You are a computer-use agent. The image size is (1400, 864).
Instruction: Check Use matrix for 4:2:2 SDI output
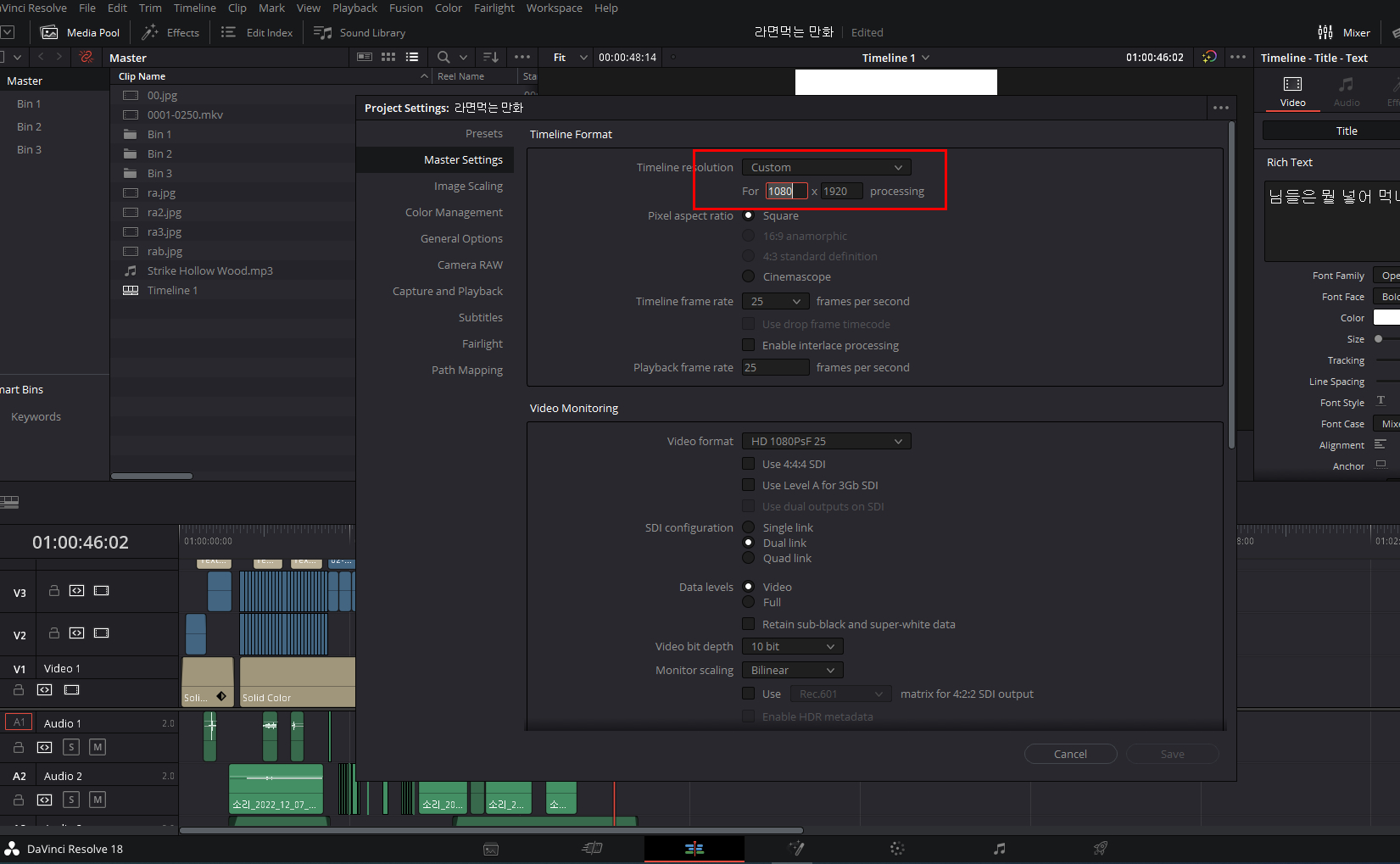[748, 694]
